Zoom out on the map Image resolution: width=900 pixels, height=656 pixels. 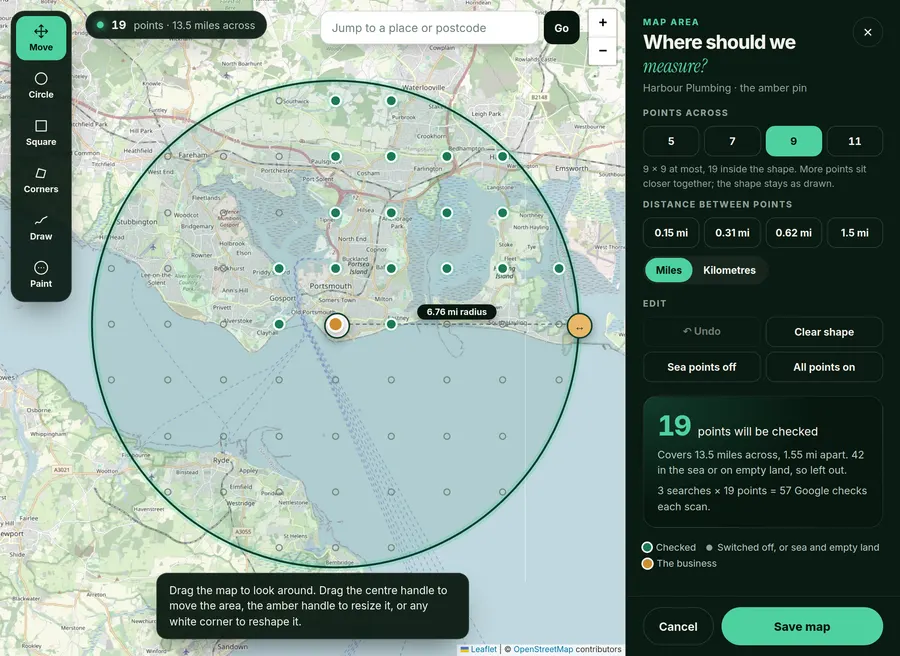pyautogui.click(x=603, y=51)
